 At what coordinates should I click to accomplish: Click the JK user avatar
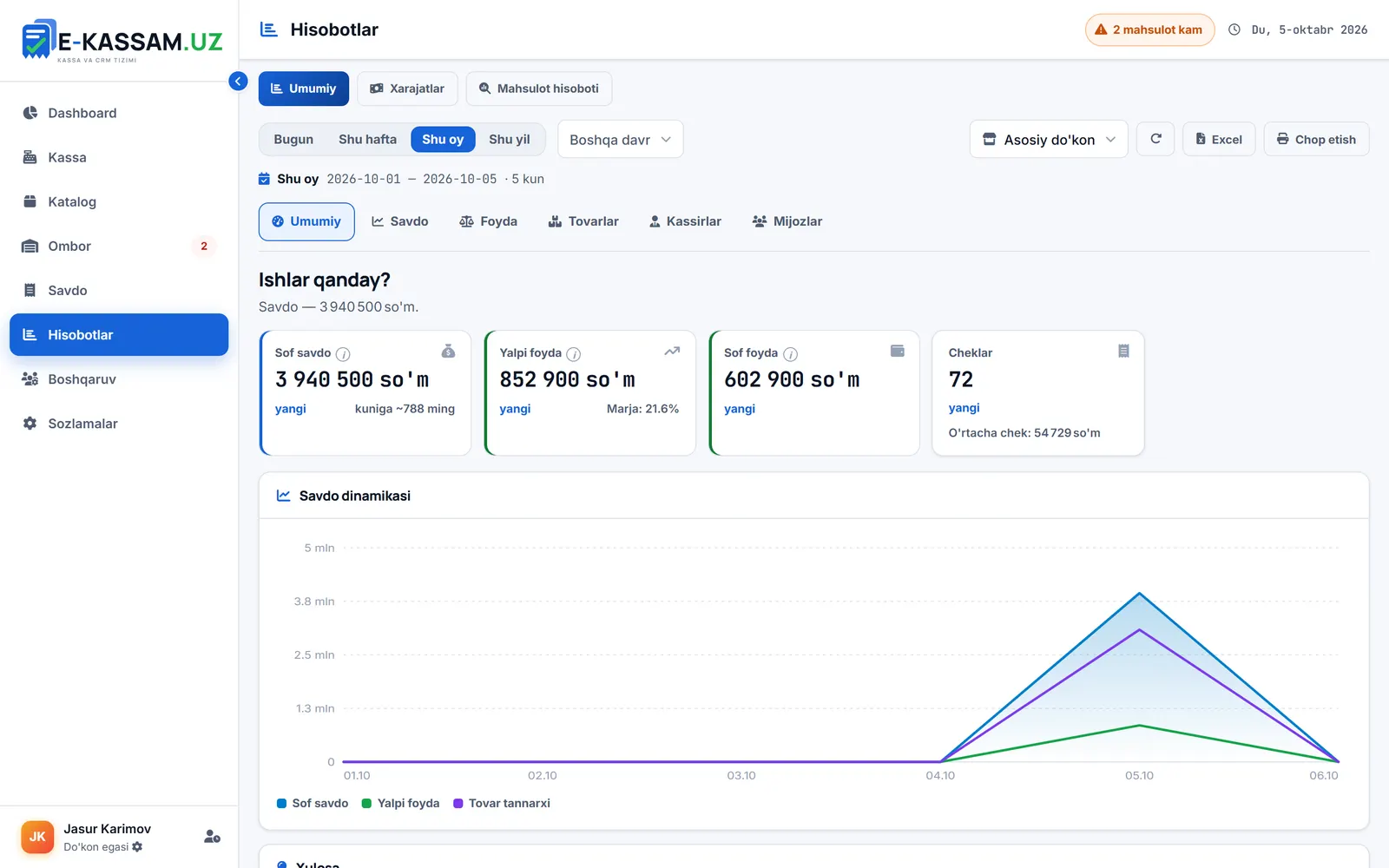37,837
